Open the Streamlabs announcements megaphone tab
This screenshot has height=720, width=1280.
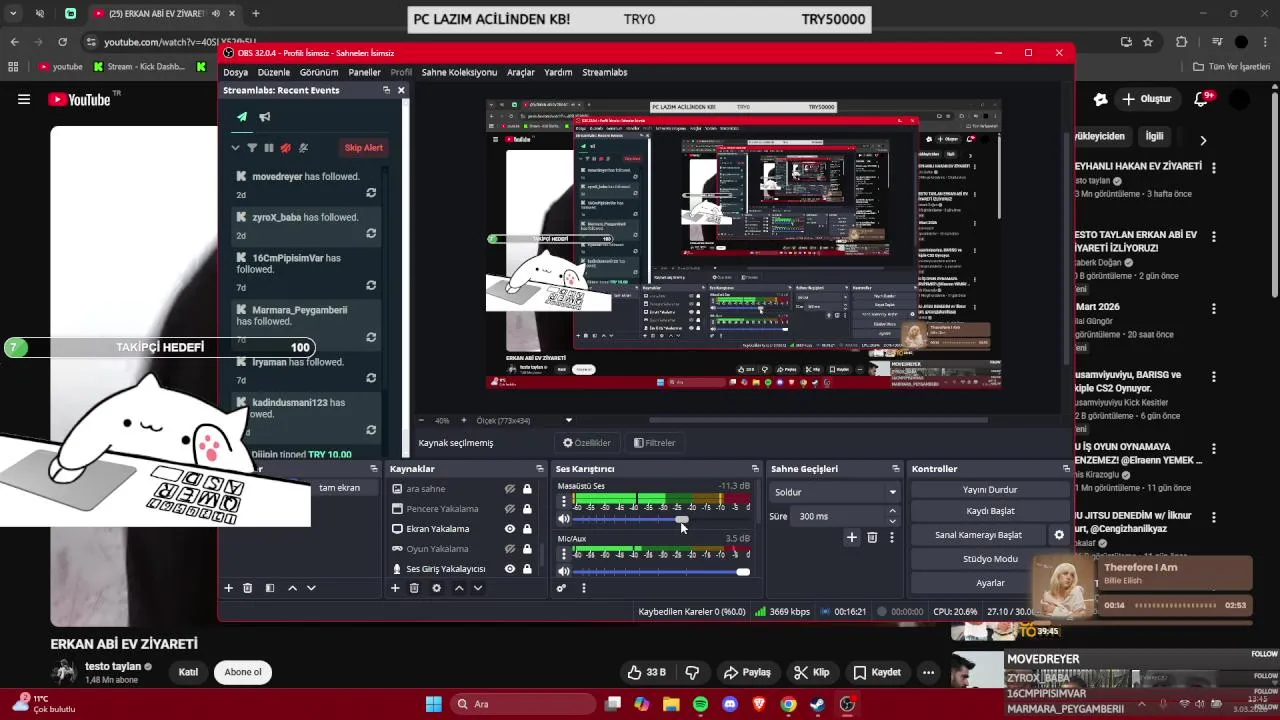265,117
